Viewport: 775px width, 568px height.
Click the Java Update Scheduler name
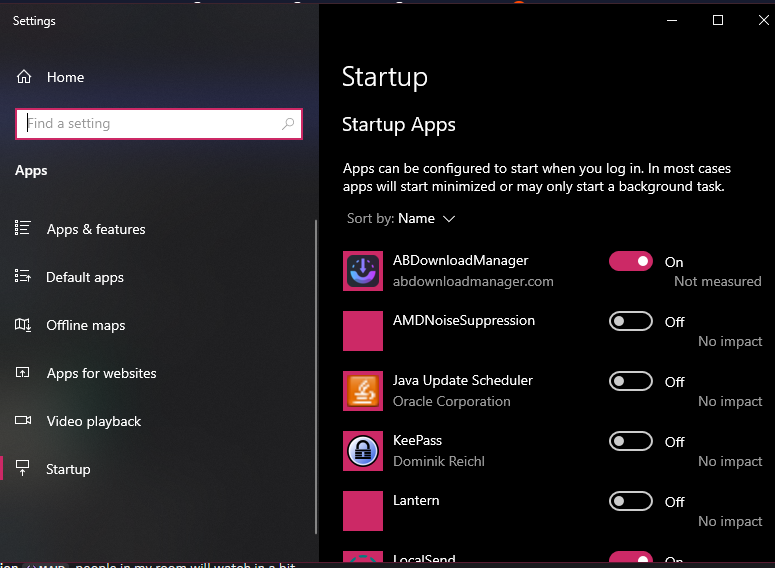(463, 380)
